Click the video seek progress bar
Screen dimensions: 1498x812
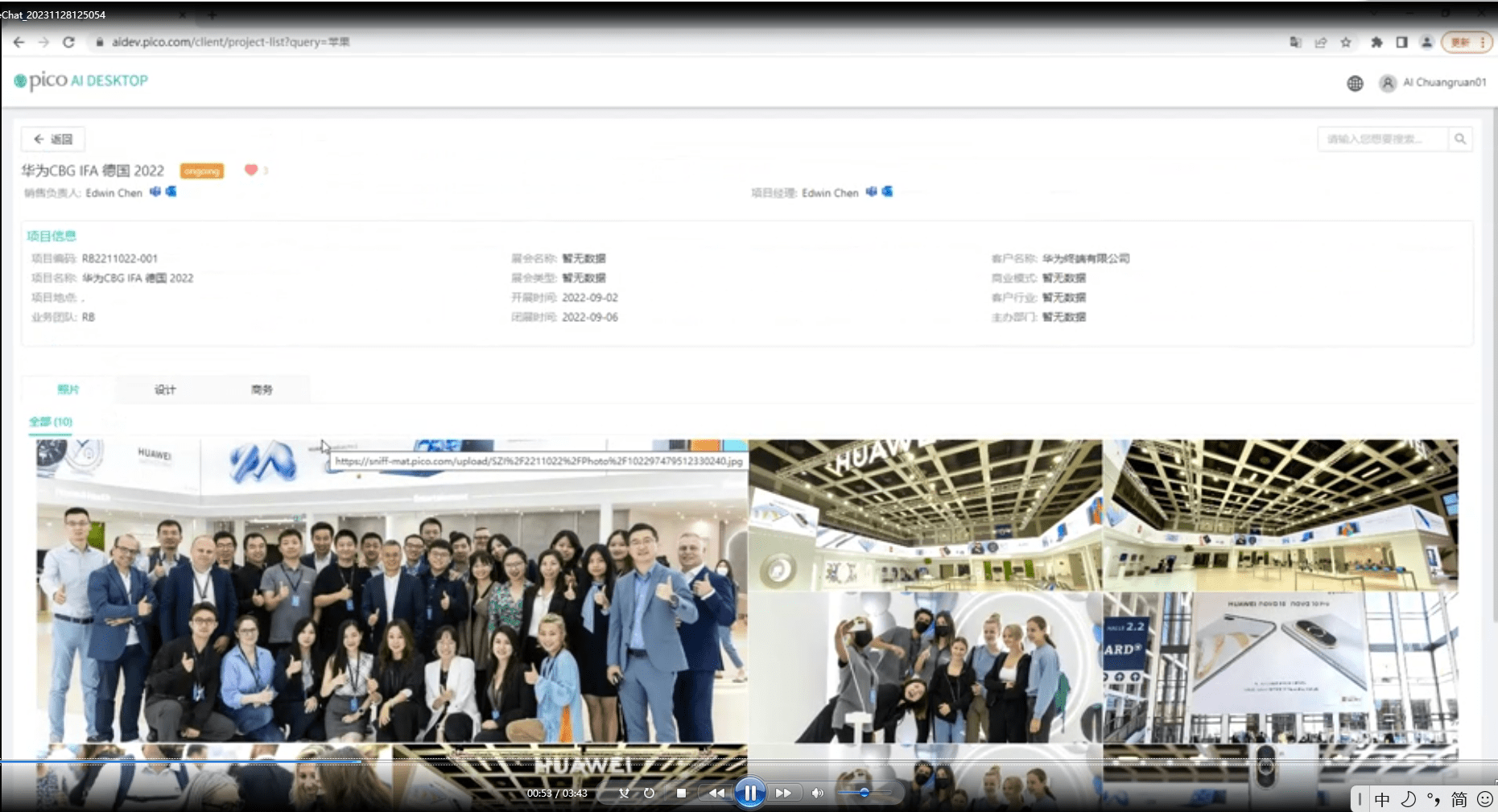point(749,760)
